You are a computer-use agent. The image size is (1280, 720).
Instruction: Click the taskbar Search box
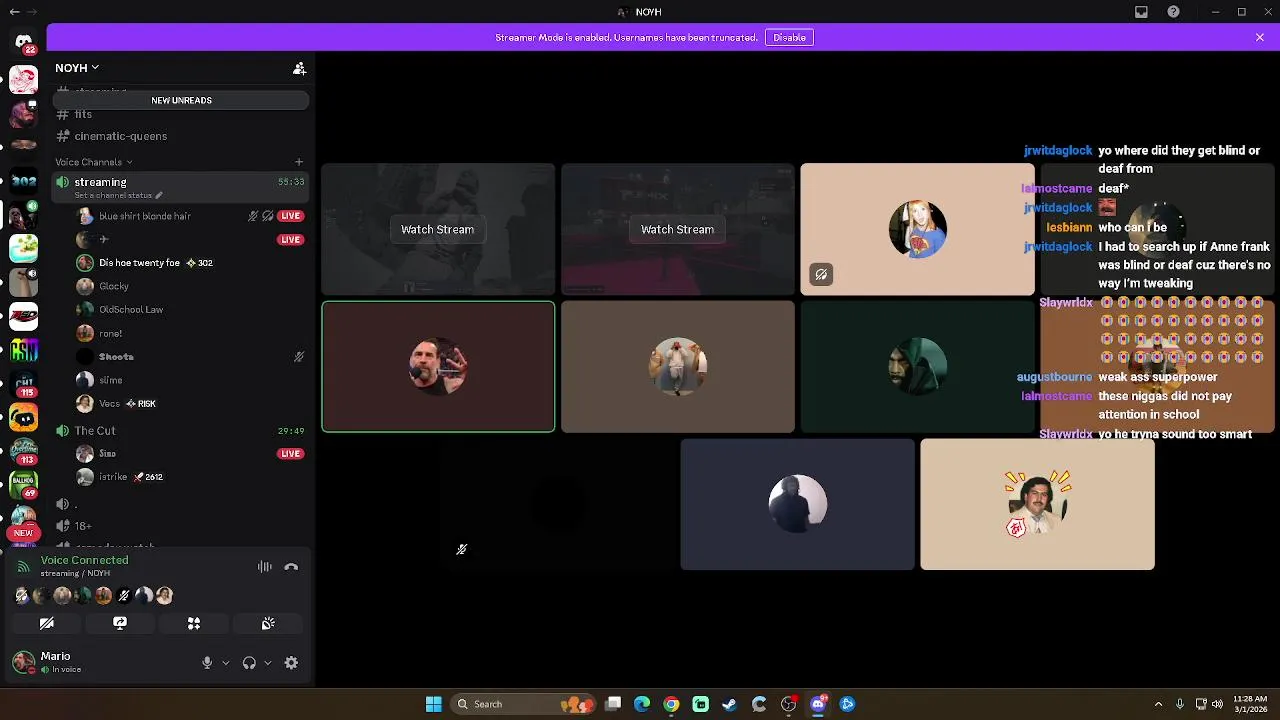click(x=523, y=704)
